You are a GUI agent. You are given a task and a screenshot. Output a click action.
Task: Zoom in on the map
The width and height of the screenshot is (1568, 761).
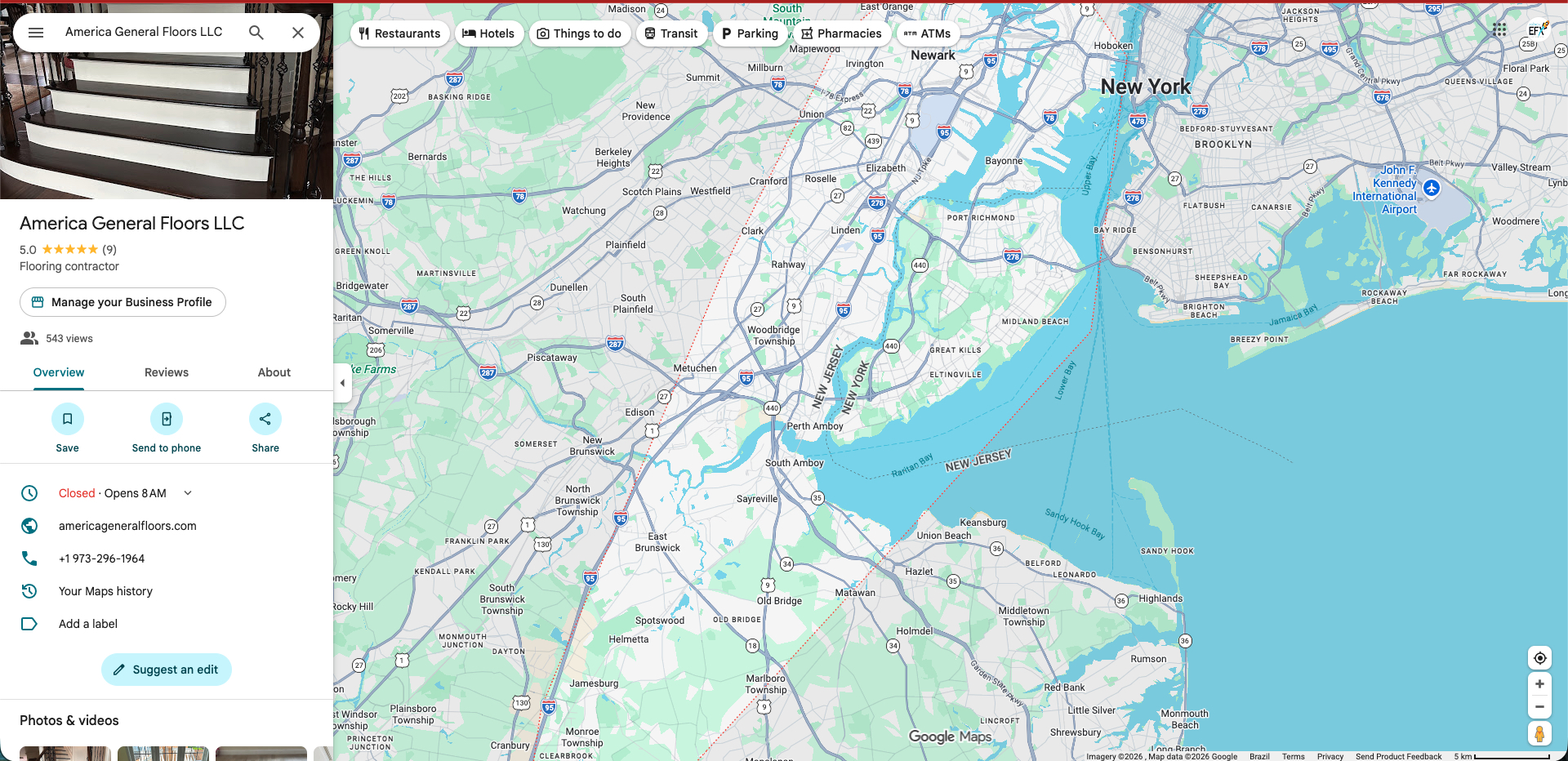pos(1539,684)
